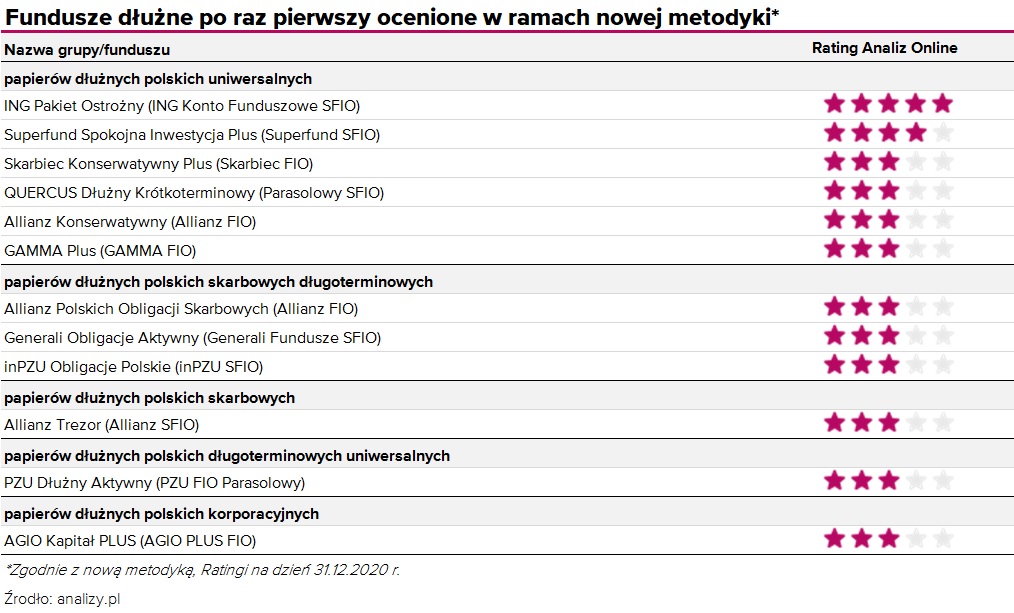
Task: Click the star rating for inPZU Obligacje Polskie
Action: [x=889, y=364]
